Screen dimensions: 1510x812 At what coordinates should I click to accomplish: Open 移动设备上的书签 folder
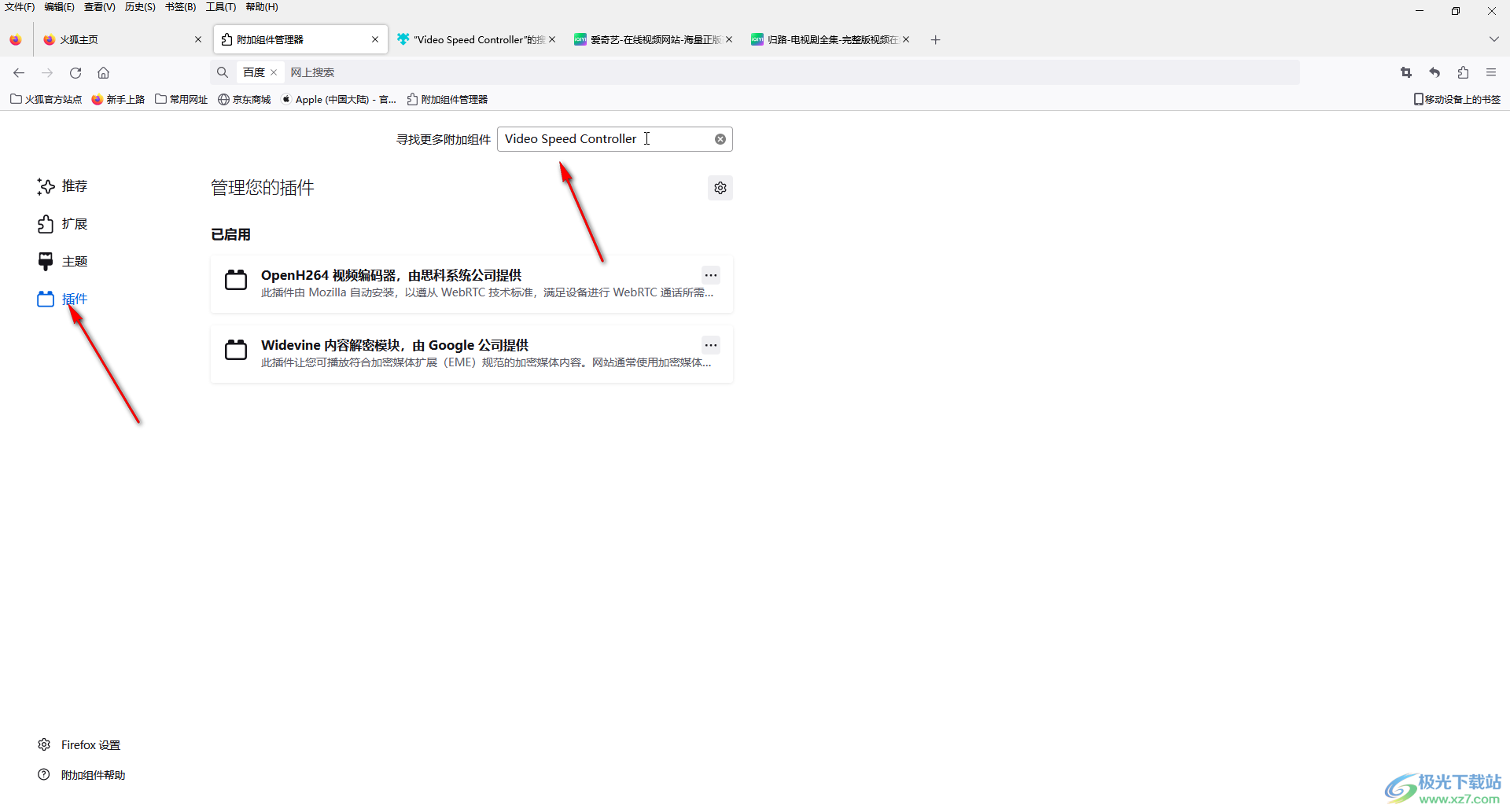[1457, 99]
